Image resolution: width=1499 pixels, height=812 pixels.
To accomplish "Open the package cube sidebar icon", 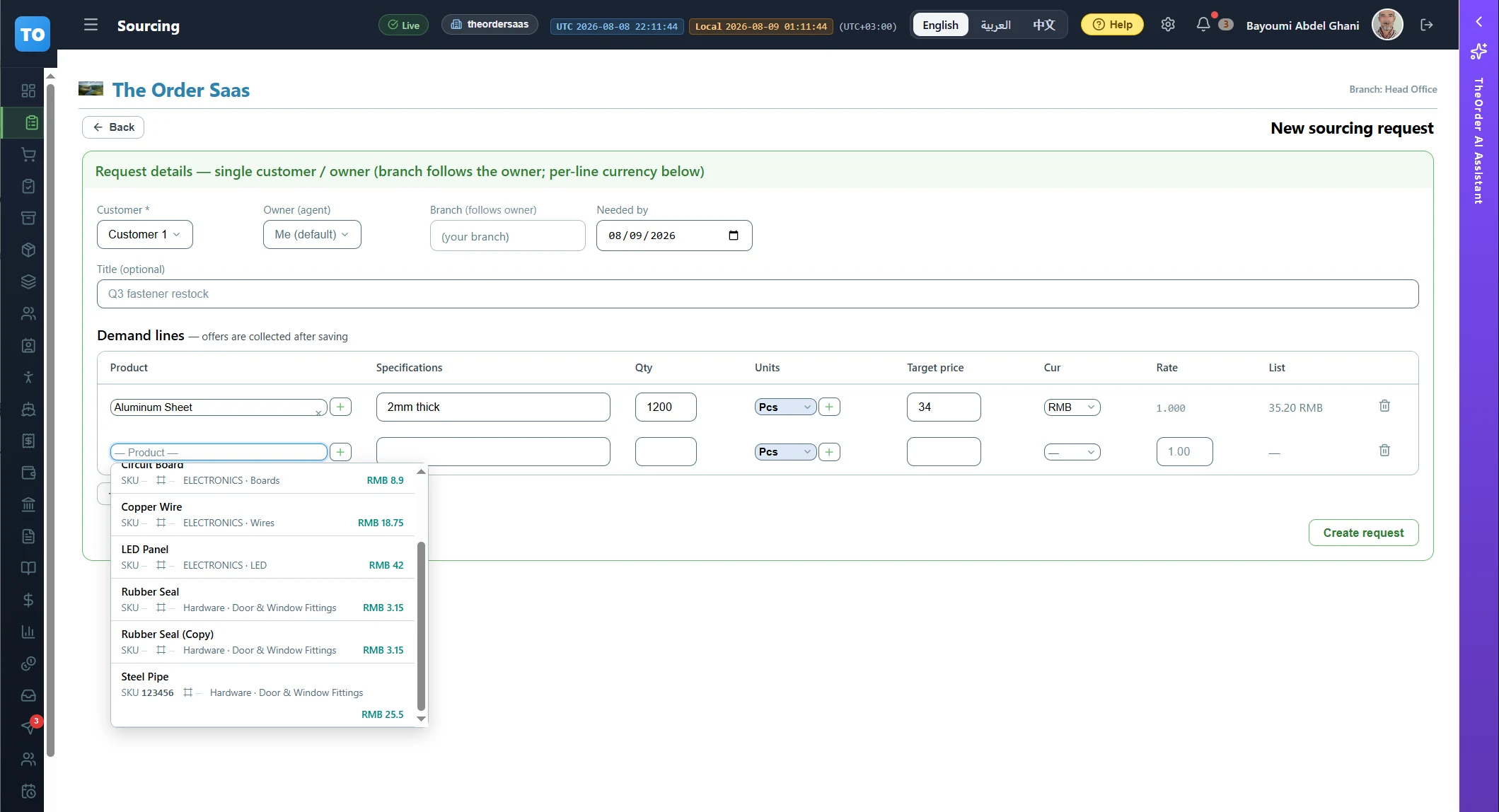I will coord(28,250).
